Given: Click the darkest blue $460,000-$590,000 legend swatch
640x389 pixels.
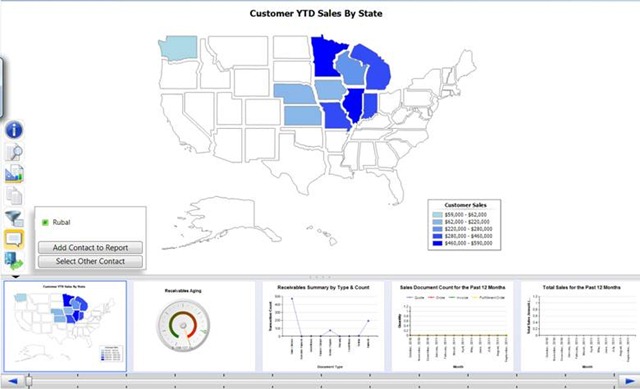Looking at the screenshot, I should click(437, 243).
